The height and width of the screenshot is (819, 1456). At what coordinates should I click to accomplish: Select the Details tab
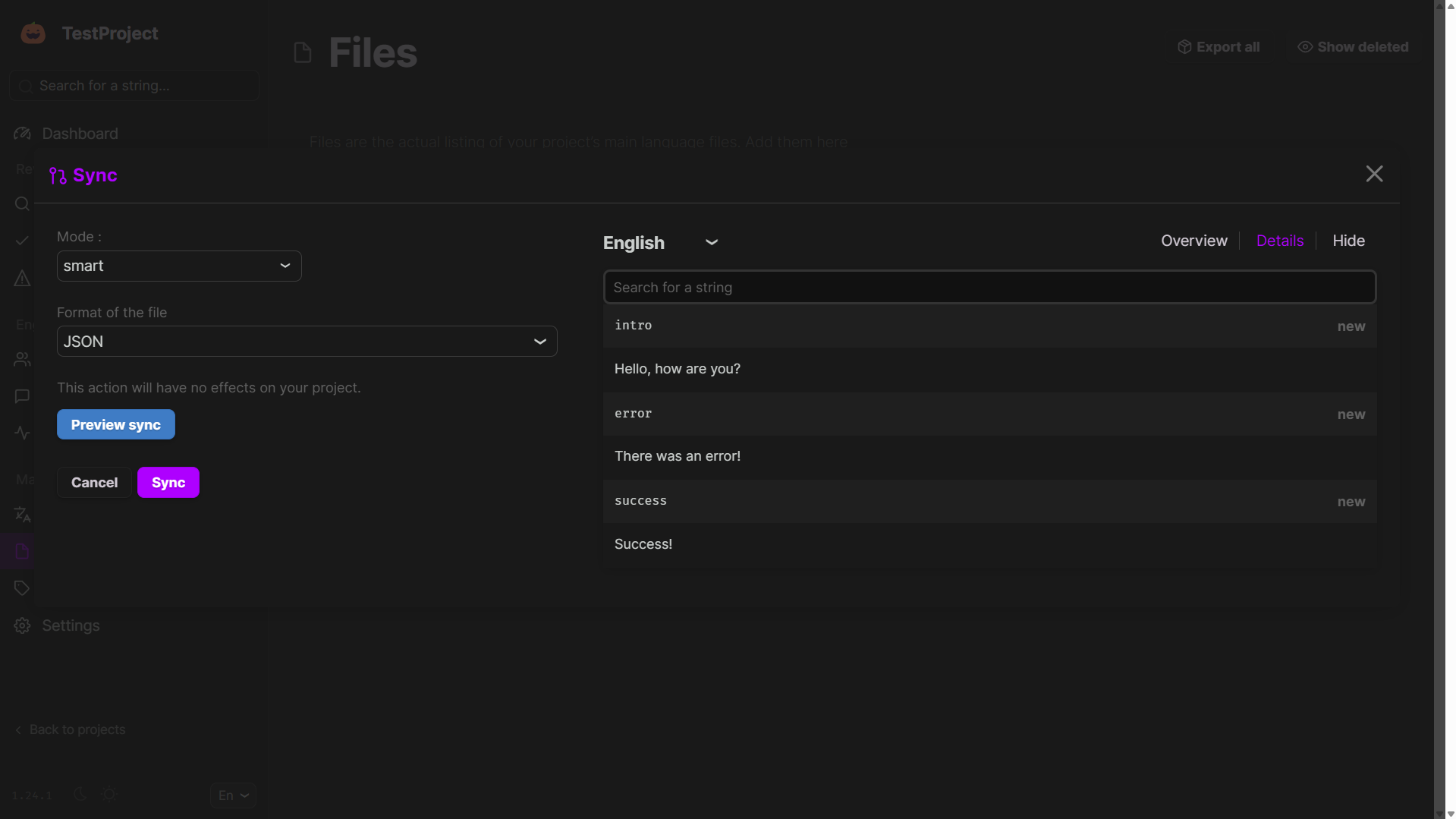(x=1279, y=241)
